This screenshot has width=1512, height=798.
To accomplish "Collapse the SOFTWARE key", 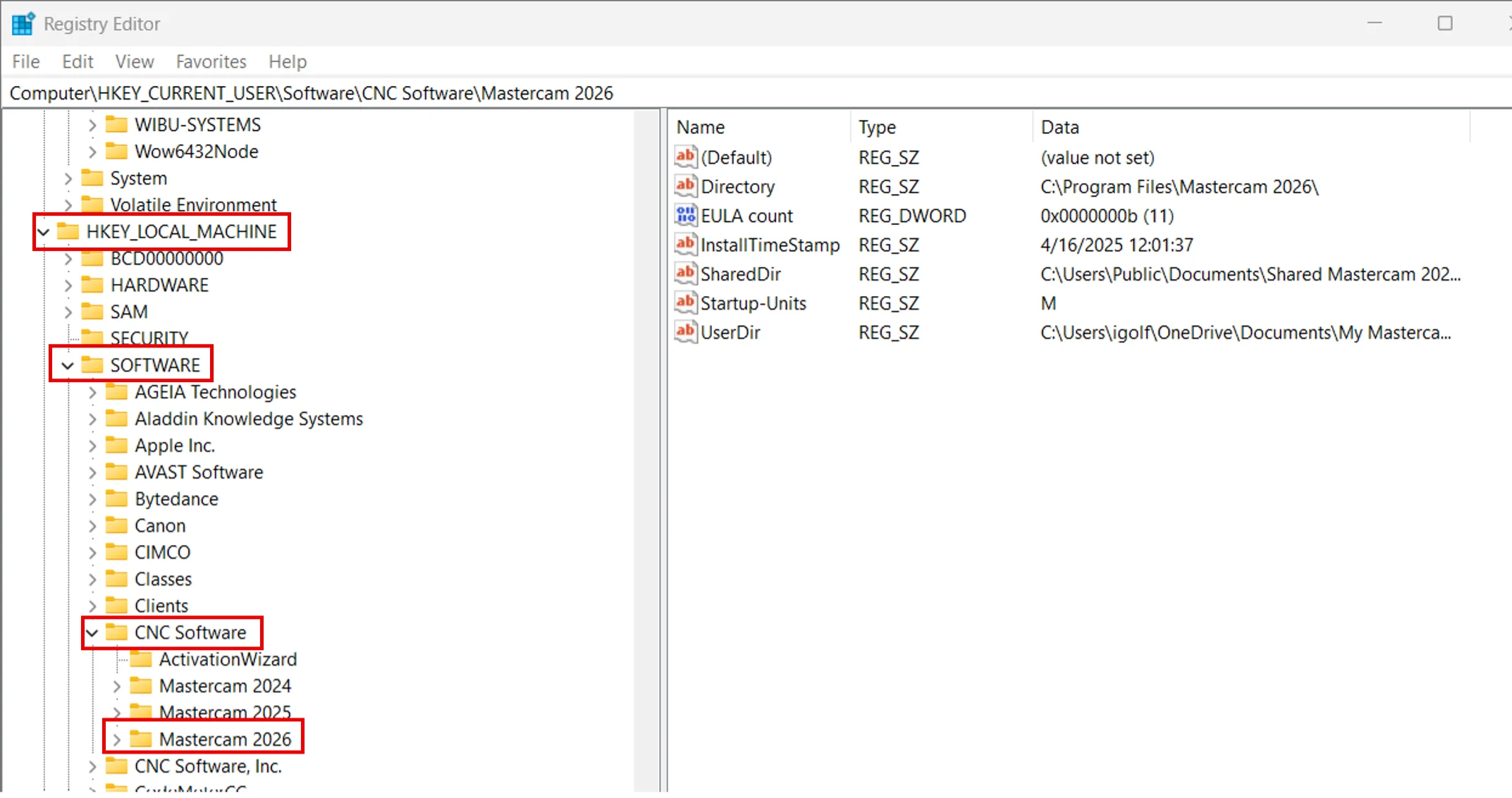I will 68,366.
